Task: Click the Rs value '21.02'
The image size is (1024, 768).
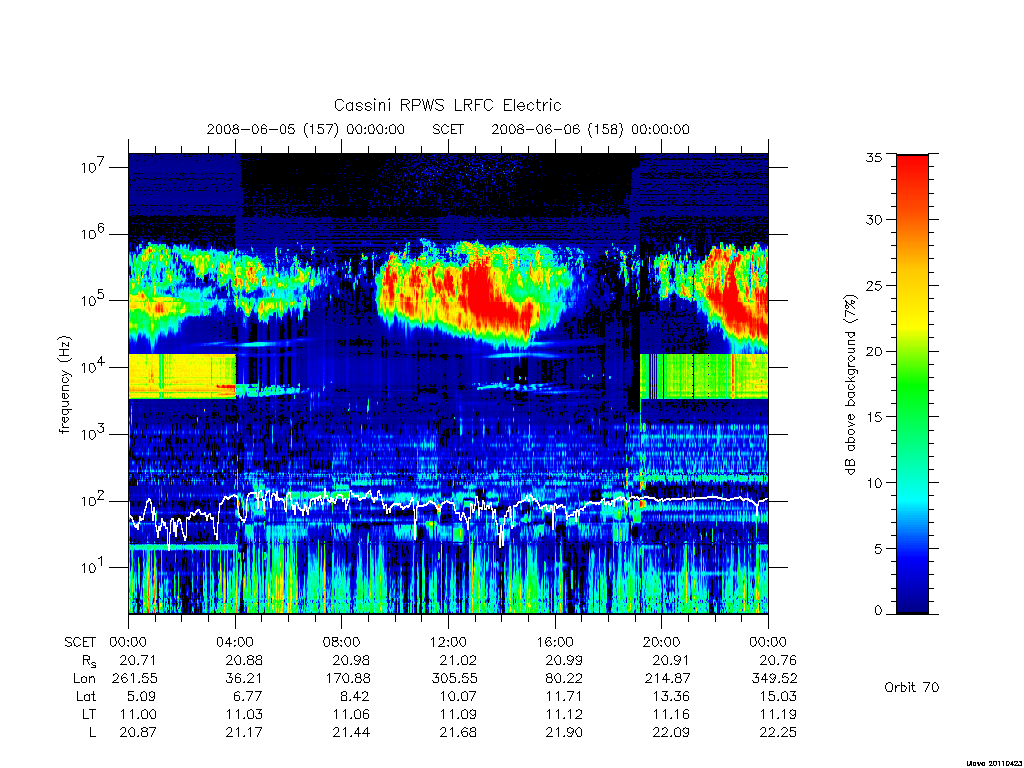Action: click(x=458, y=660)
